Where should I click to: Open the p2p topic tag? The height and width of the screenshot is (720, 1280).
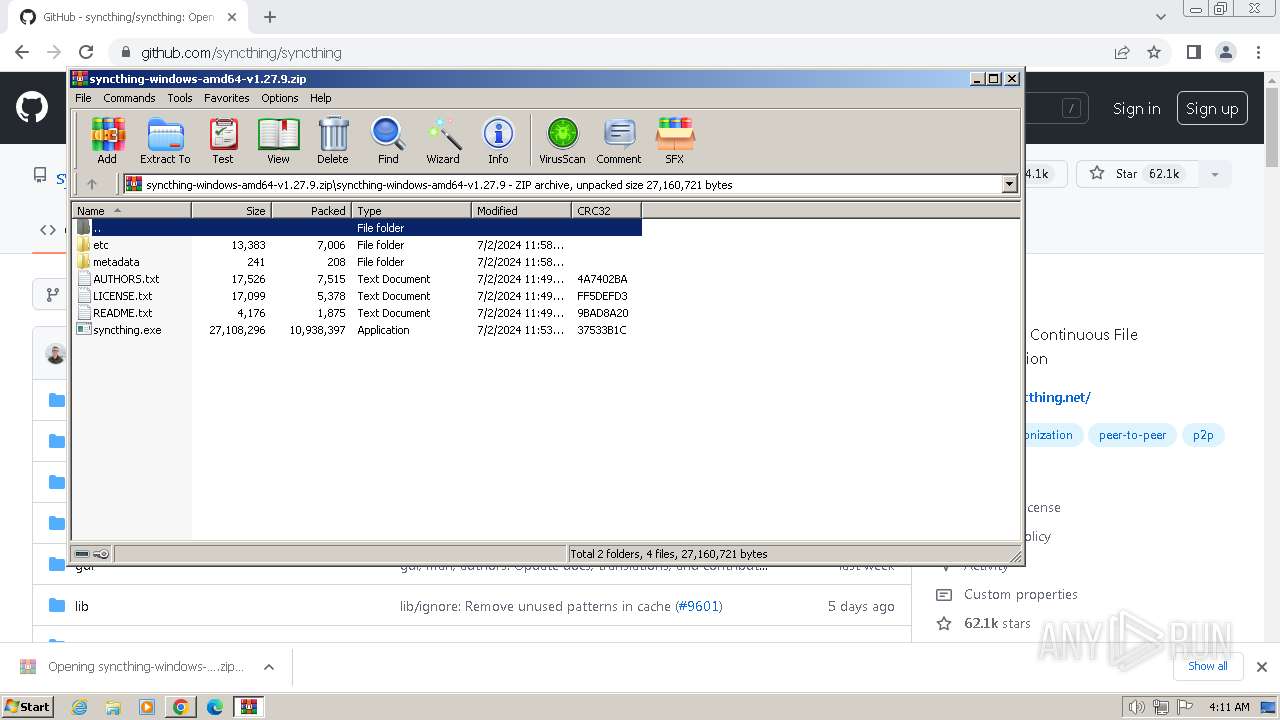coord(1203,435)
